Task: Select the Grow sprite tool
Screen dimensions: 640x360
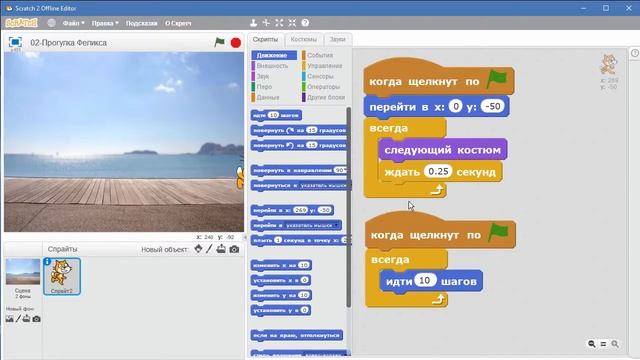Action: (279, 23)
